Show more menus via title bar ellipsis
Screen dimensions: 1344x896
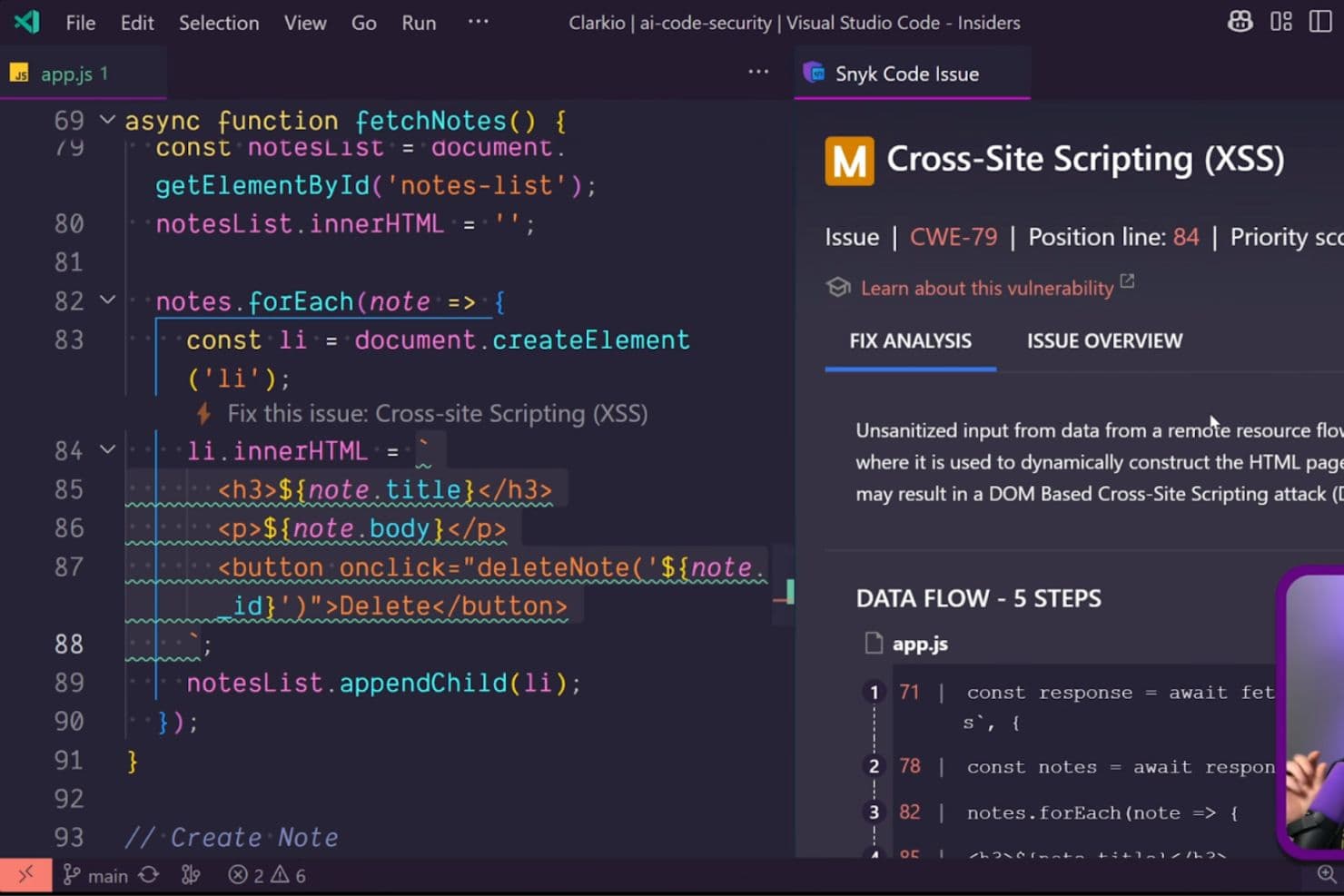click(x=478, y=22)
